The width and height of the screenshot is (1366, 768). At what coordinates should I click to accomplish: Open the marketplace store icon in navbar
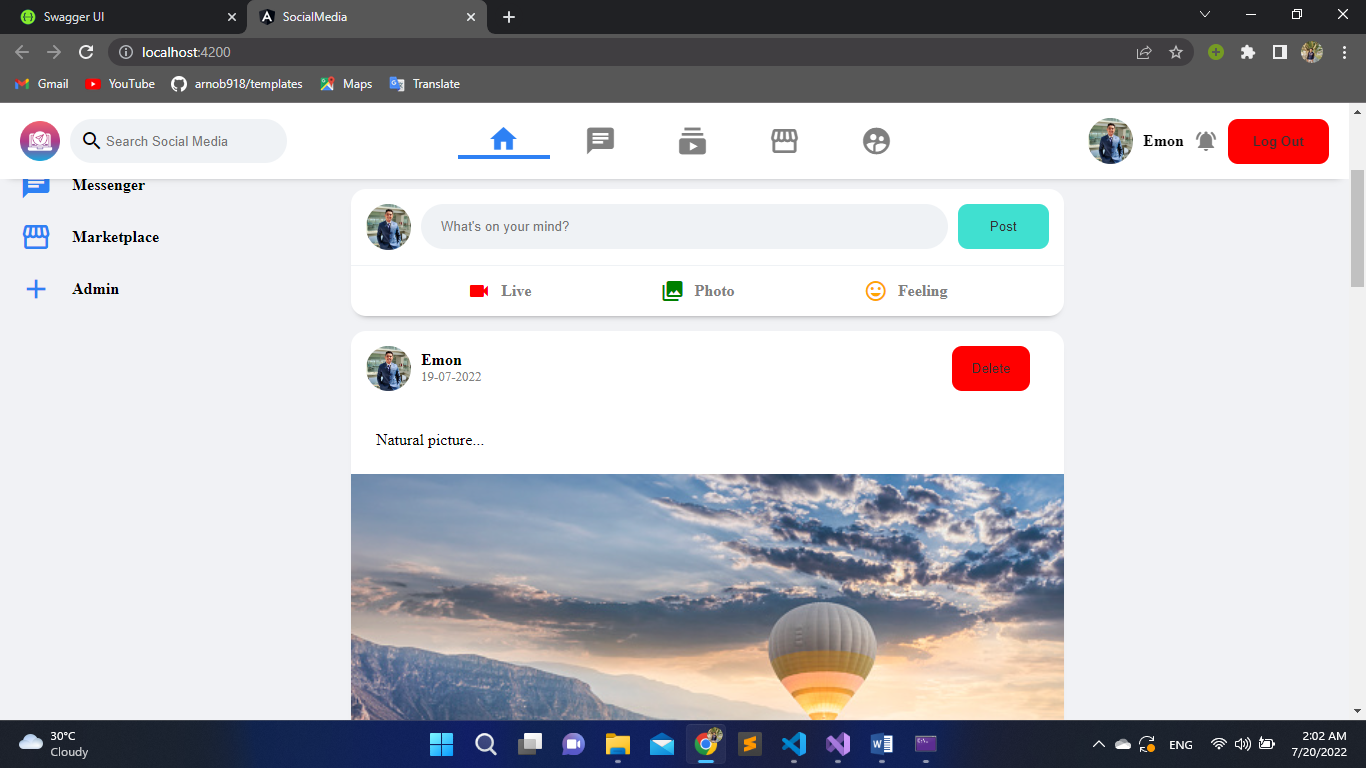(784, 141)
